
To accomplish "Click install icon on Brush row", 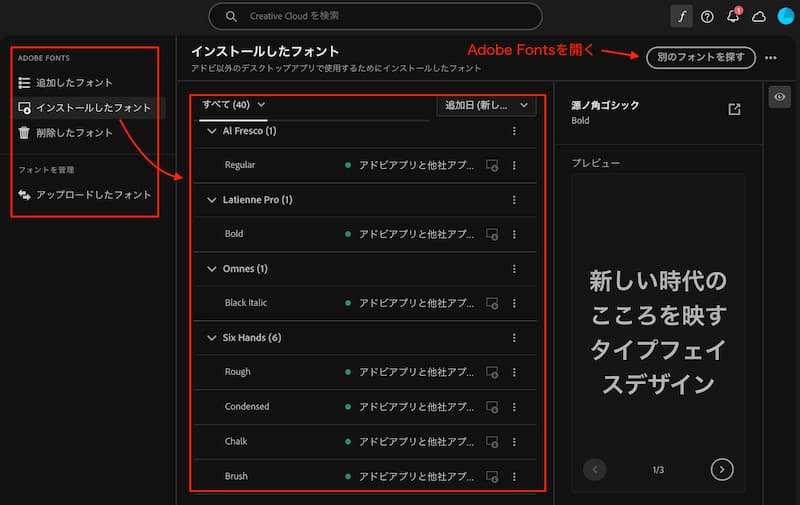I will [492, 476].
